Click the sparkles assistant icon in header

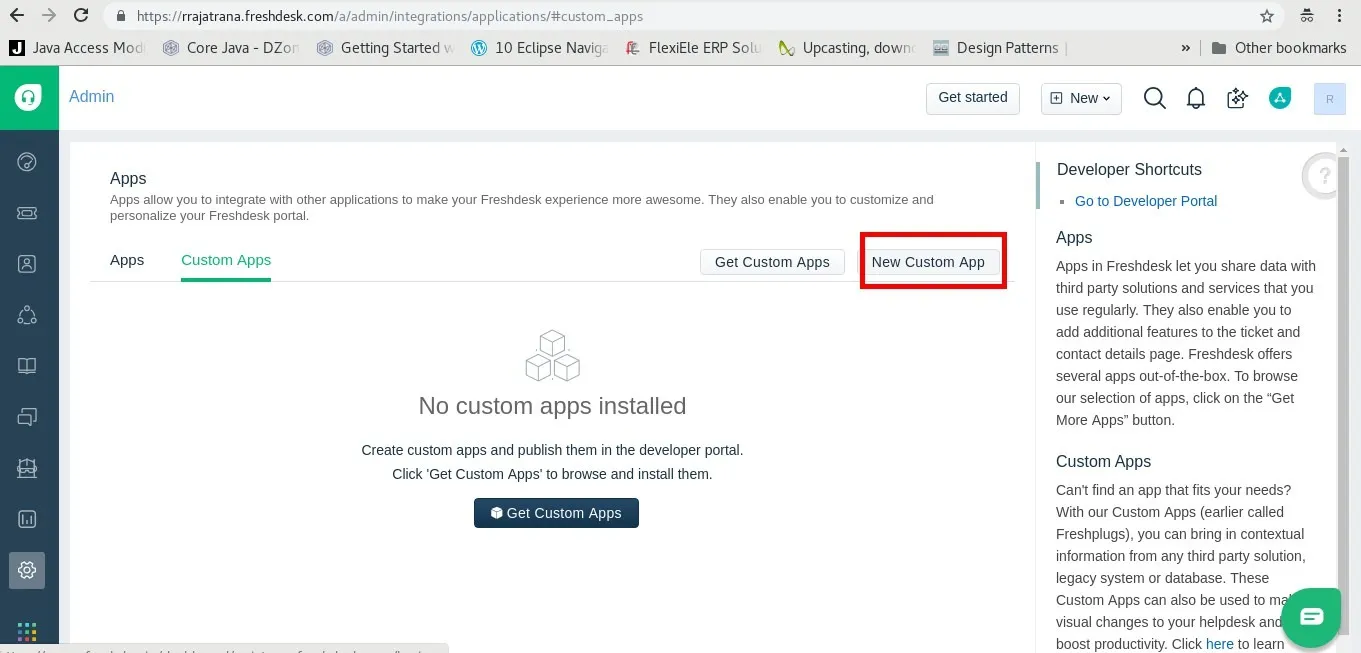(x=1238, y=98)
